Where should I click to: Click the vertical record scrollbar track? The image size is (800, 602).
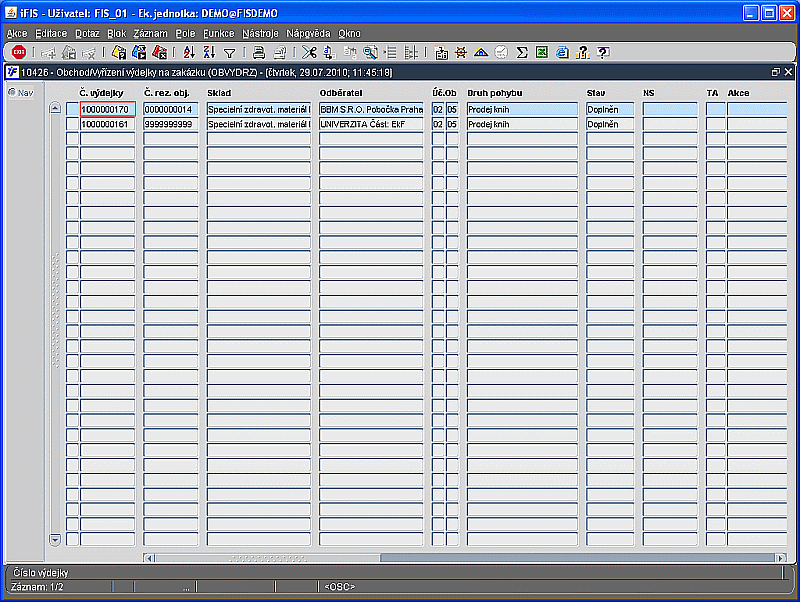[55, 323]
